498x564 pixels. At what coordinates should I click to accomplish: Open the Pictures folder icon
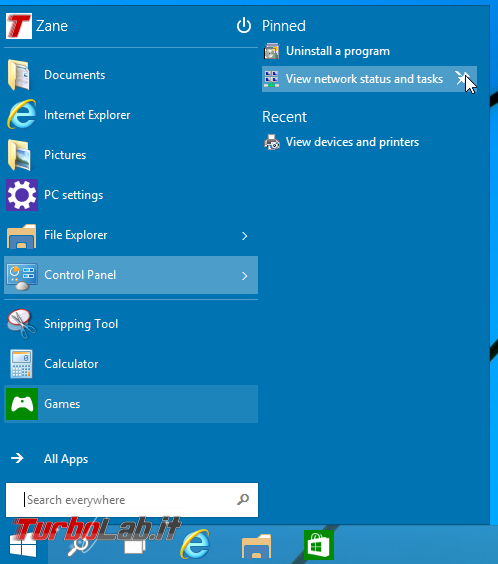19,155
